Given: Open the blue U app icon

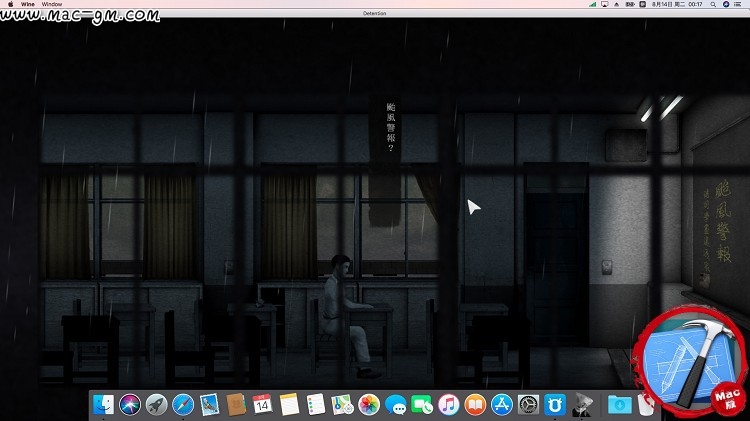Looking at the screenshot, I should [555, 405].
